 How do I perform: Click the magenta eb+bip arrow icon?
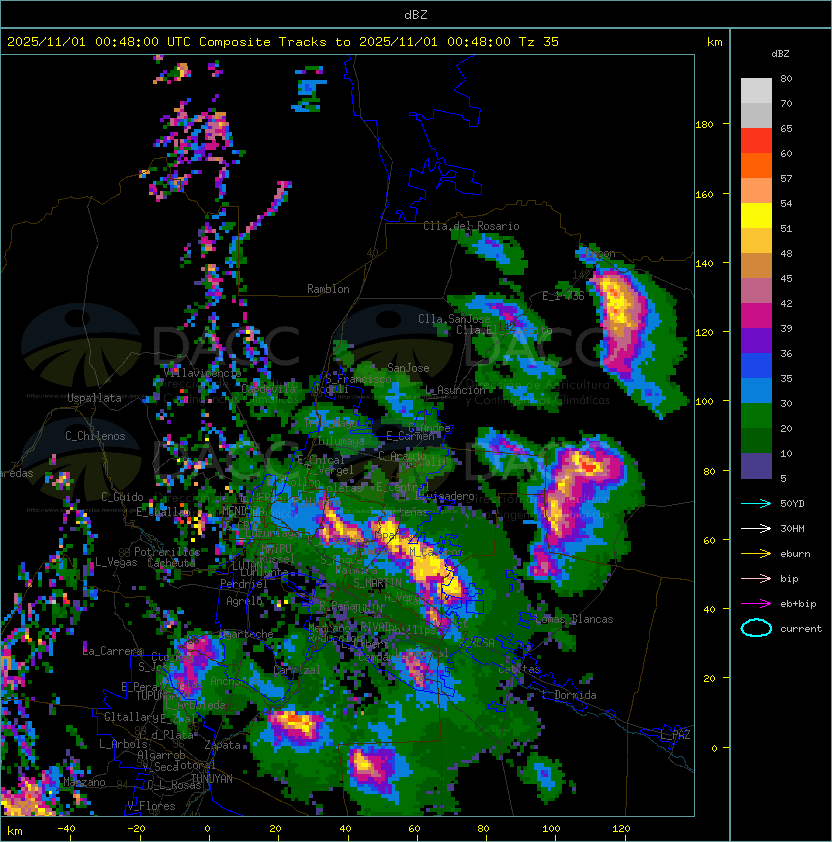[756, 604]
